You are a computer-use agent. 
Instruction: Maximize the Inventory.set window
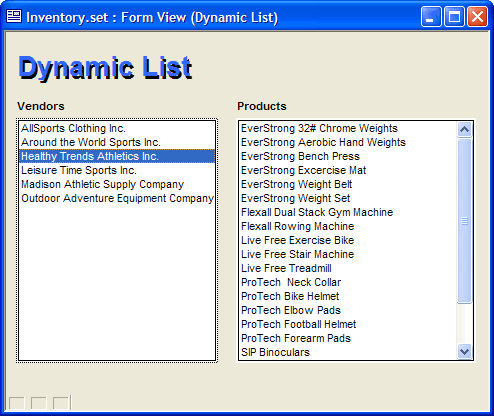tap(454, 16)
